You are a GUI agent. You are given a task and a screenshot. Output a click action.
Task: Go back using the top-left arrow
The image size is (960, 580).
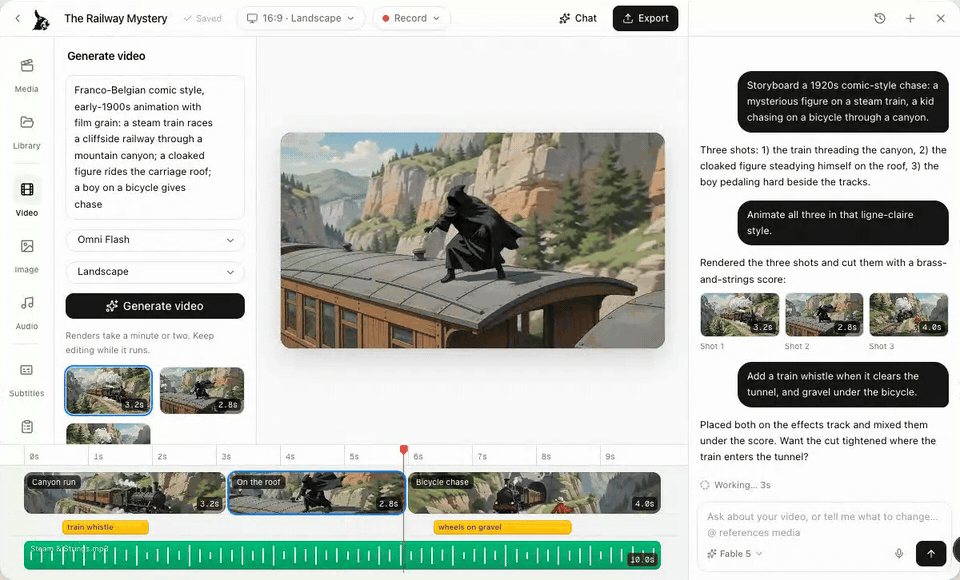click(x=18, y=18)
